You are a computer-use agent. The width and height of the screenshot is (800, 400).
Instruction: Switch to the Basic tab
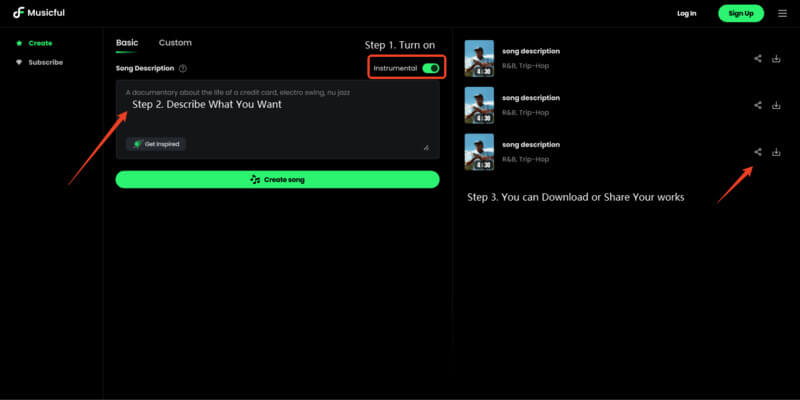tap(127, 43)
